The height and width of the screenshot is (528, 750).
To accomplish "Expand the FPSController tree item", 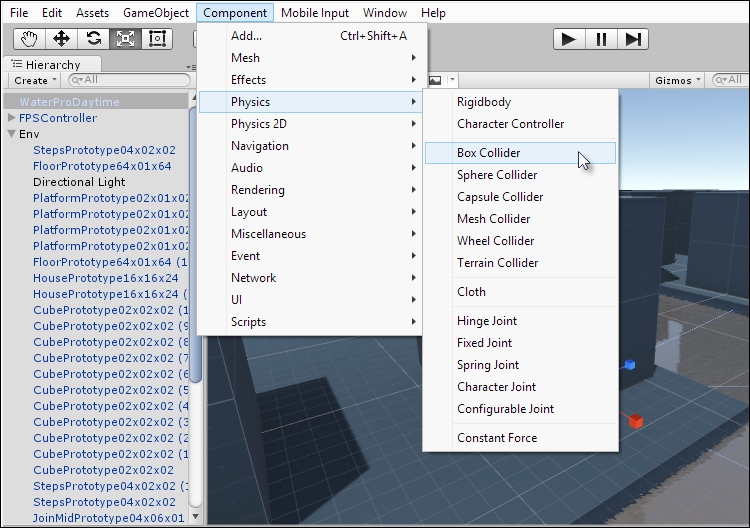I will click(x=12, y=118).
